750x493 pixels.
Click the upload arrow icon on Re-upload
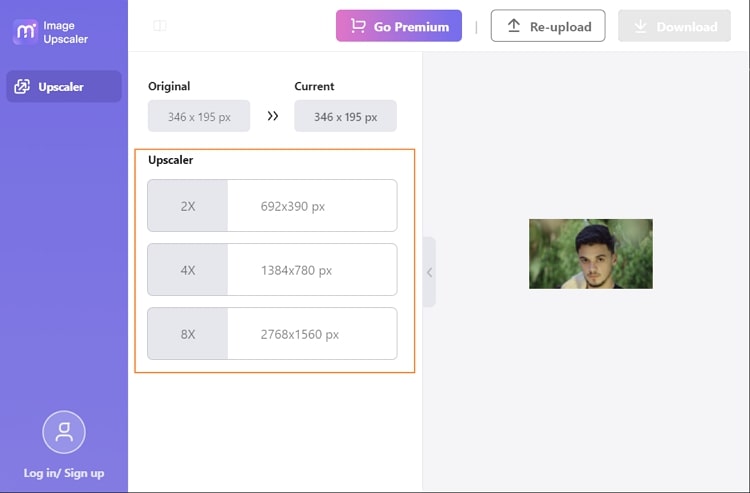(514, 26)
